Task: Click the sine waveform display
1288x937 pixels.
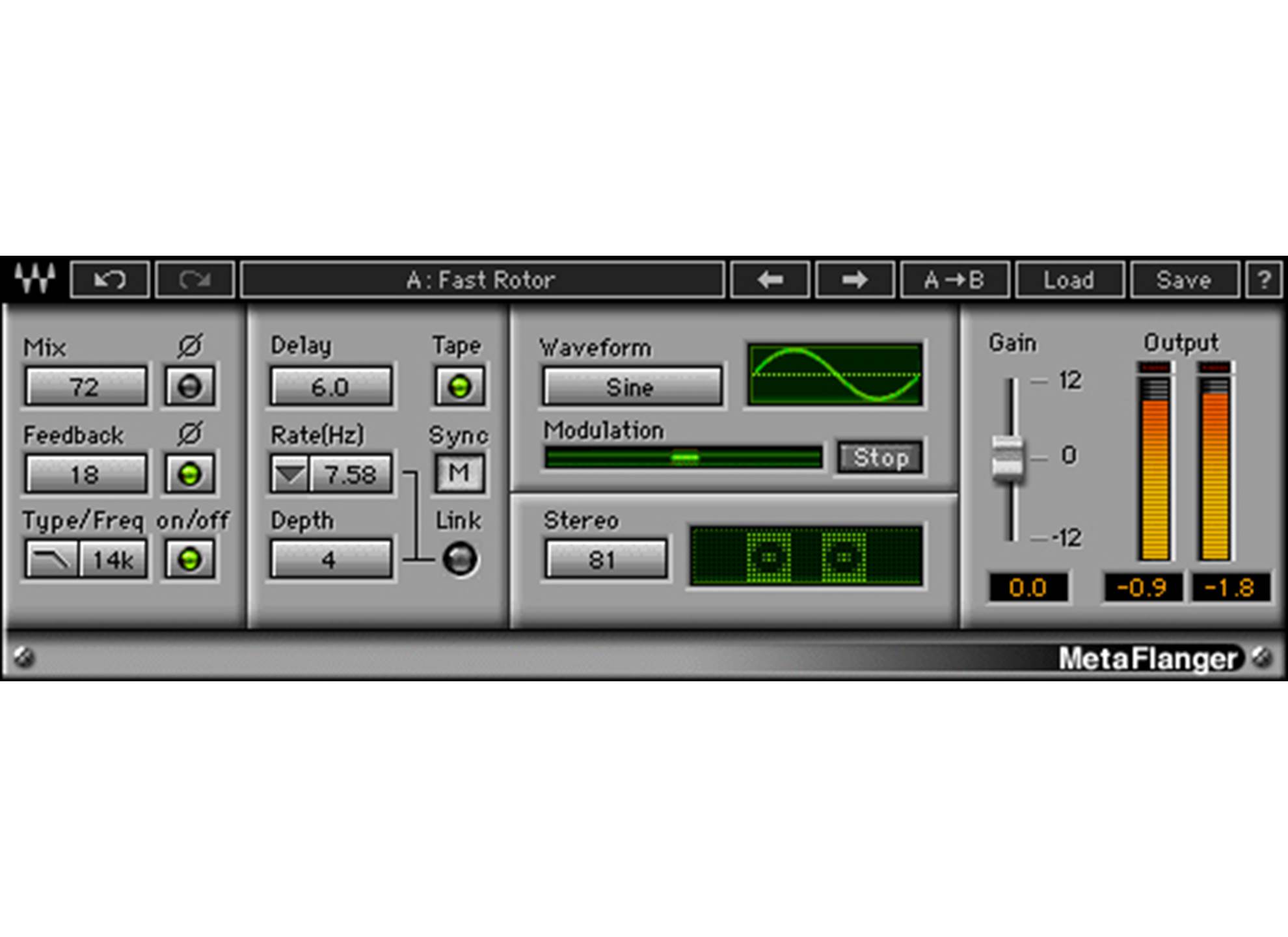Action: click(x=835, y=375)
